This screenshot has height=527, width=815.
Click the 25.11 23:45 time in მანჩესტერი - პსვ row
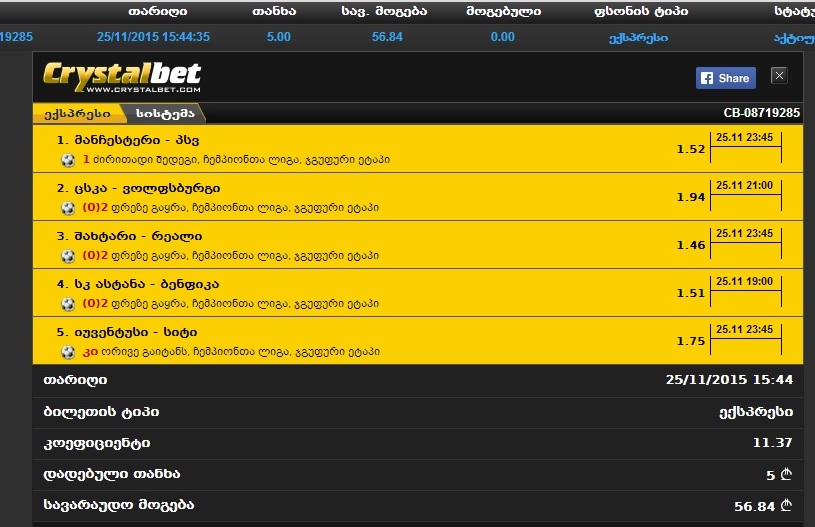click(x=744, y=138)
